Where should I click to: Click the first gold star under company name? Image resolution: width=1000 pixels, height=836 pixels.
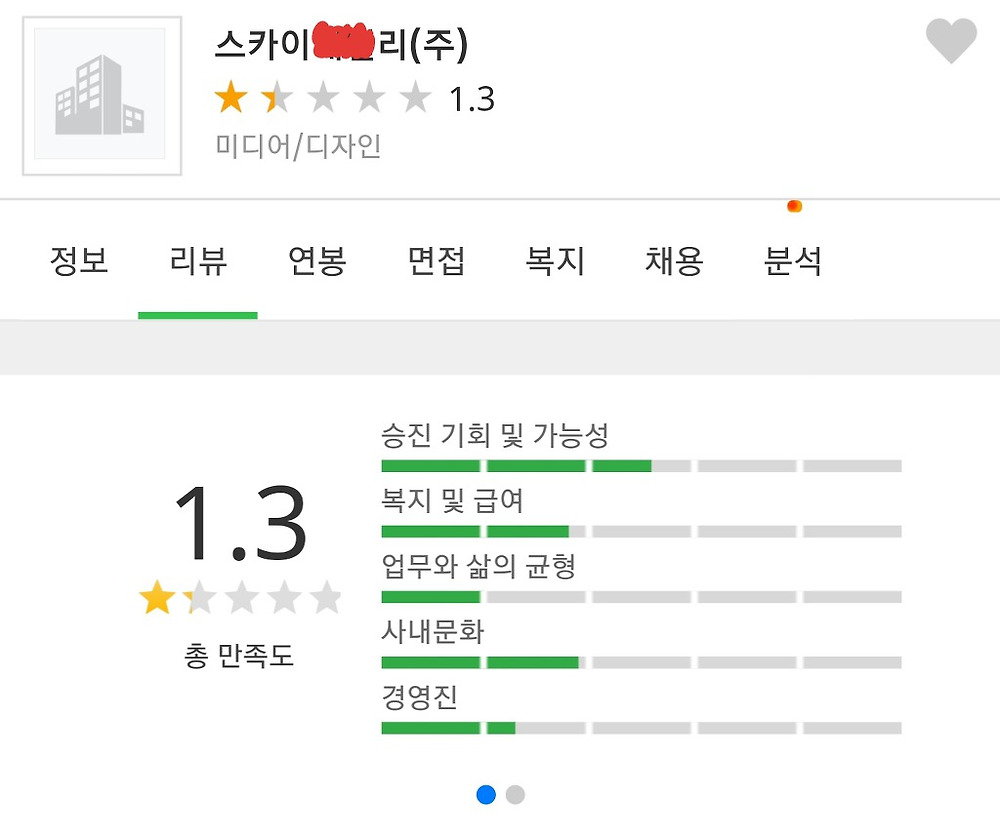pyautogui.click(x=231, y=98)
